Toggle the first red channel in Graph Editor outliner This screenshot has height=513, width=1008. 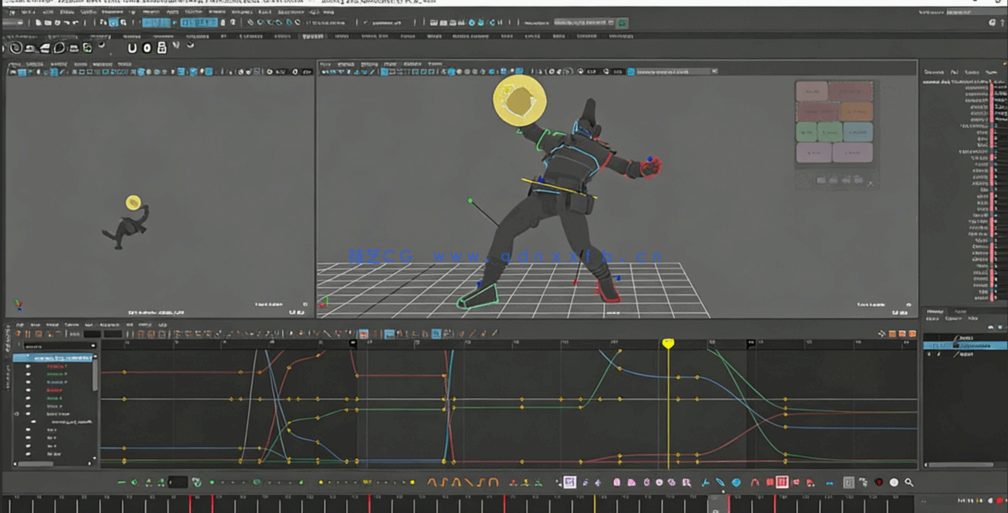tap(56, 367)
